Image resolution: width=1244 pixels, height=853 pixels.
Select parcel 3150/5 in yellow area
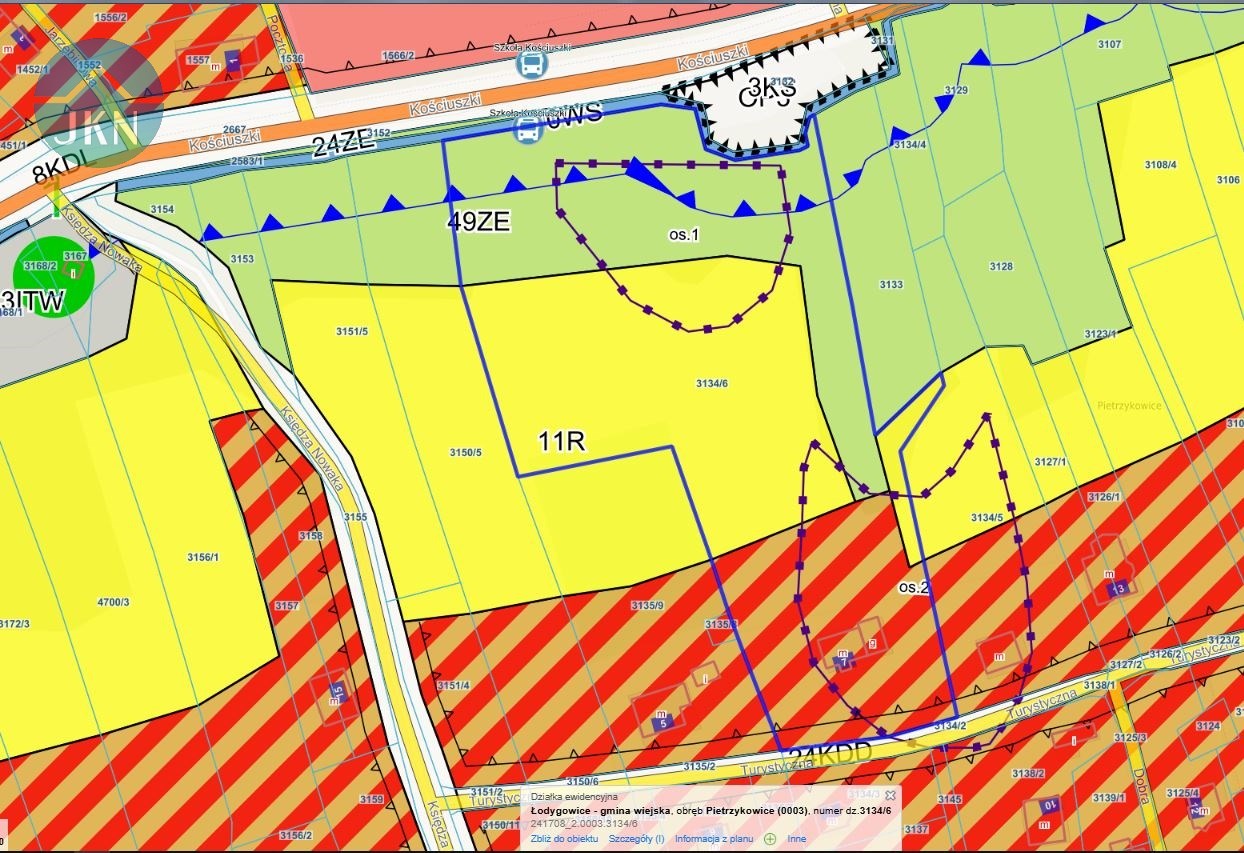[465, 452]
